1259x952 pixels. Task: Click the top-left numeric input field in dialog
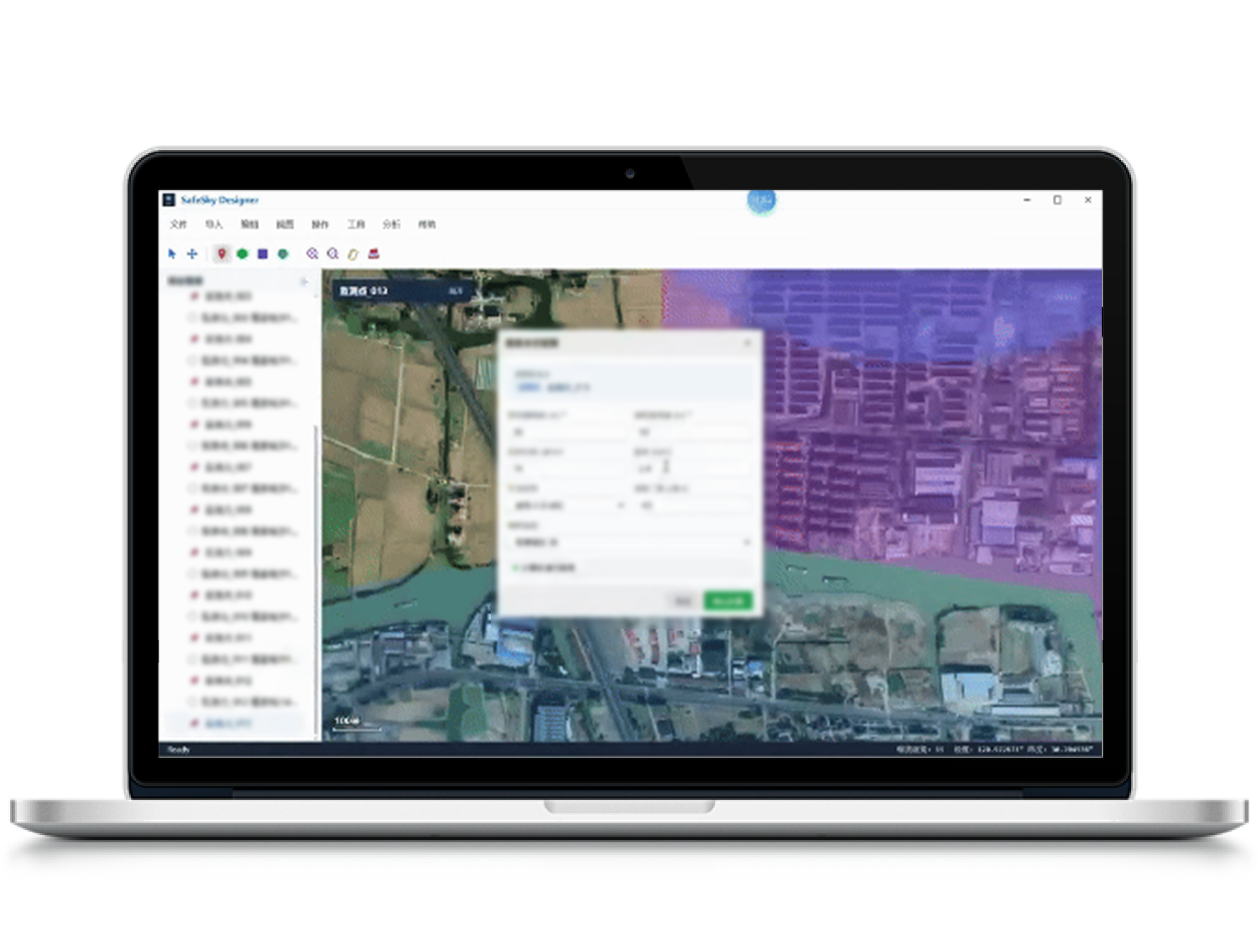pyautogui.click(x=567, y=433)
